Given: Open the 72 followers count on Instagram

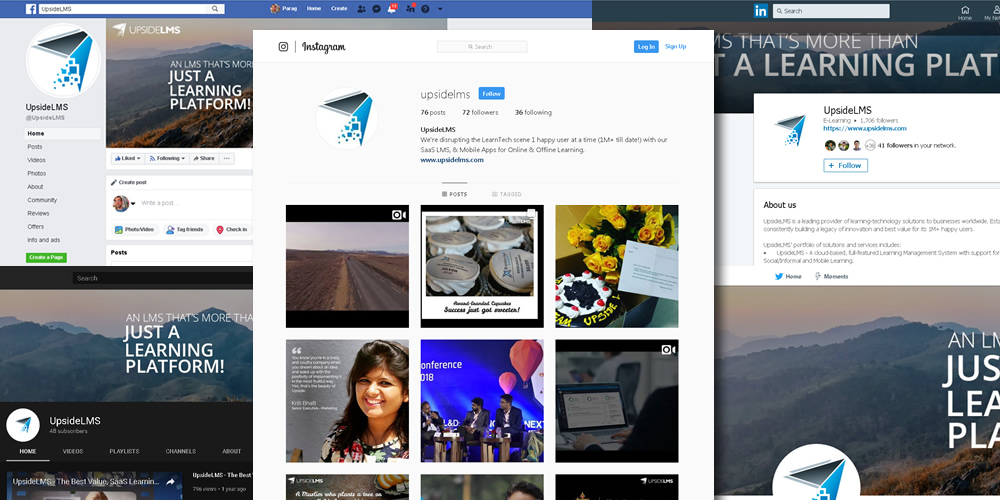Looking at the screenshot, I should (480, 113).
